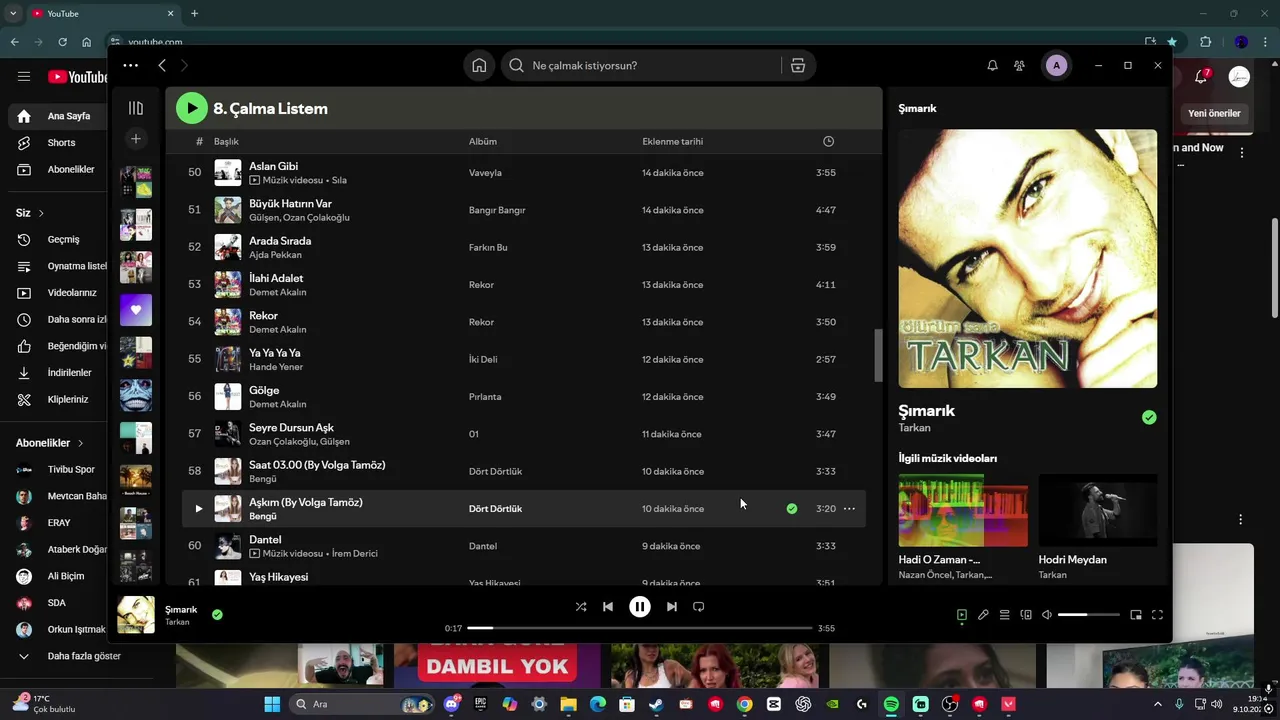
Task: Enter Spotify full screen mode
Action: (1157, 615)
